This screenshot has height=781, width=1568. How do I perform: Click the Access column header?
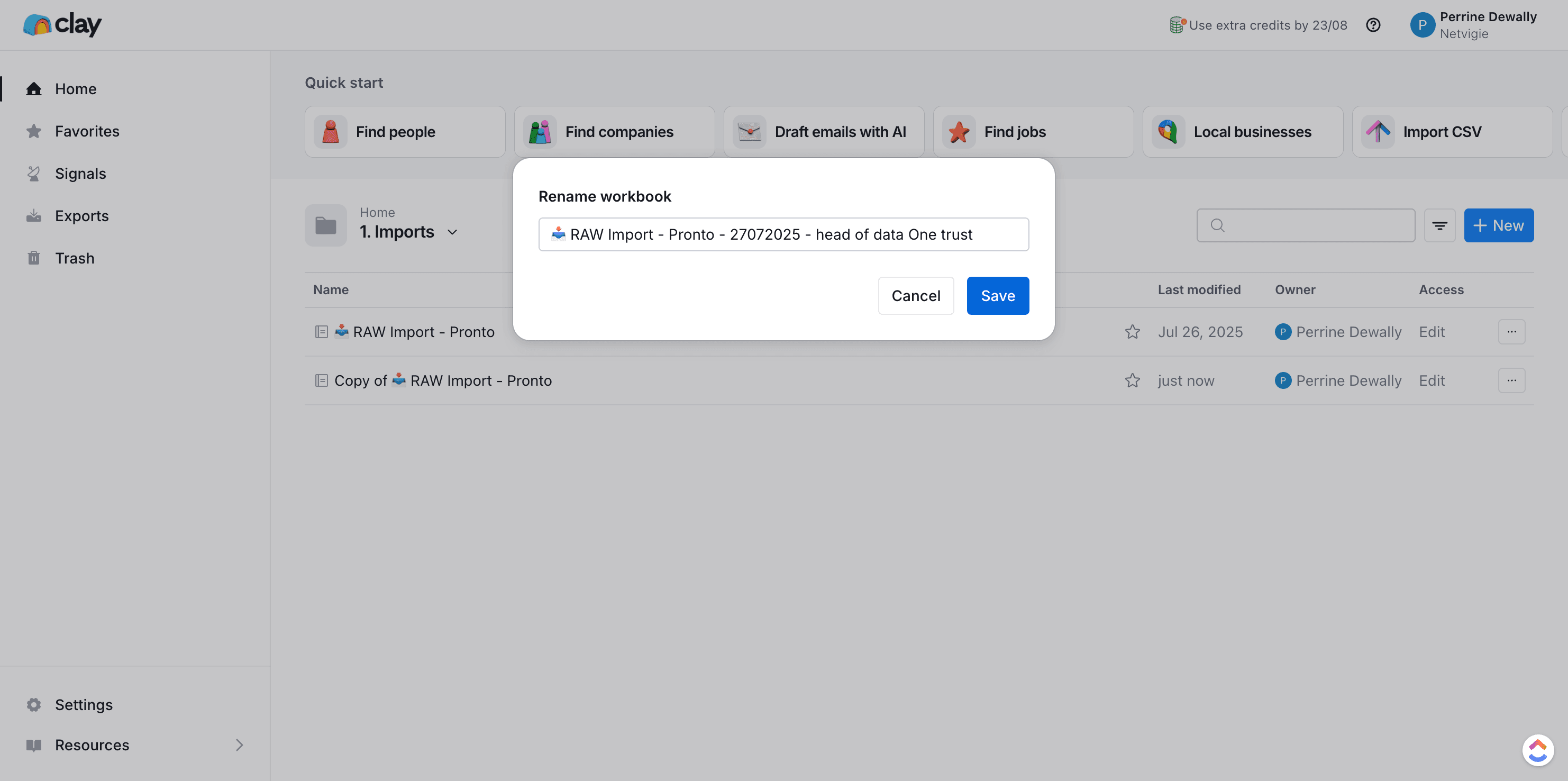pyautogui.click(x=1441, y=290)
